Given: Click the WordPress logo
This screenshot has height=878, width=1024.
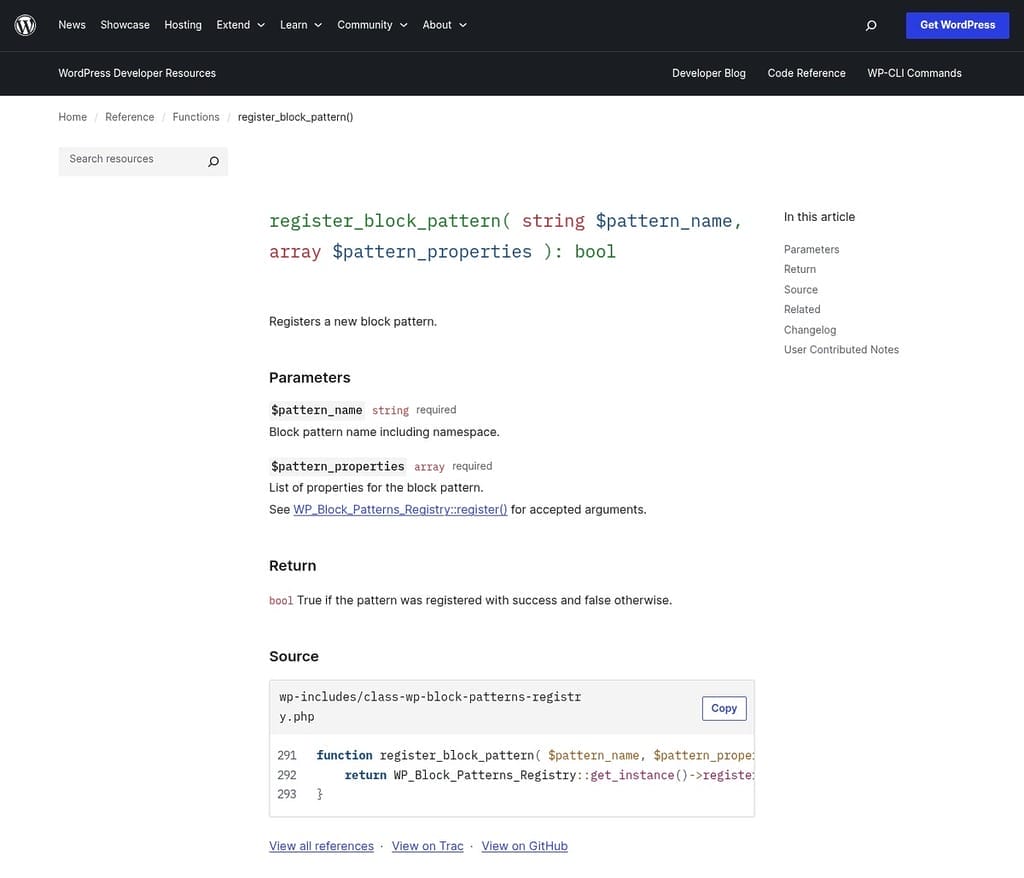Looking at the screenshot, I should coord(24,25).
